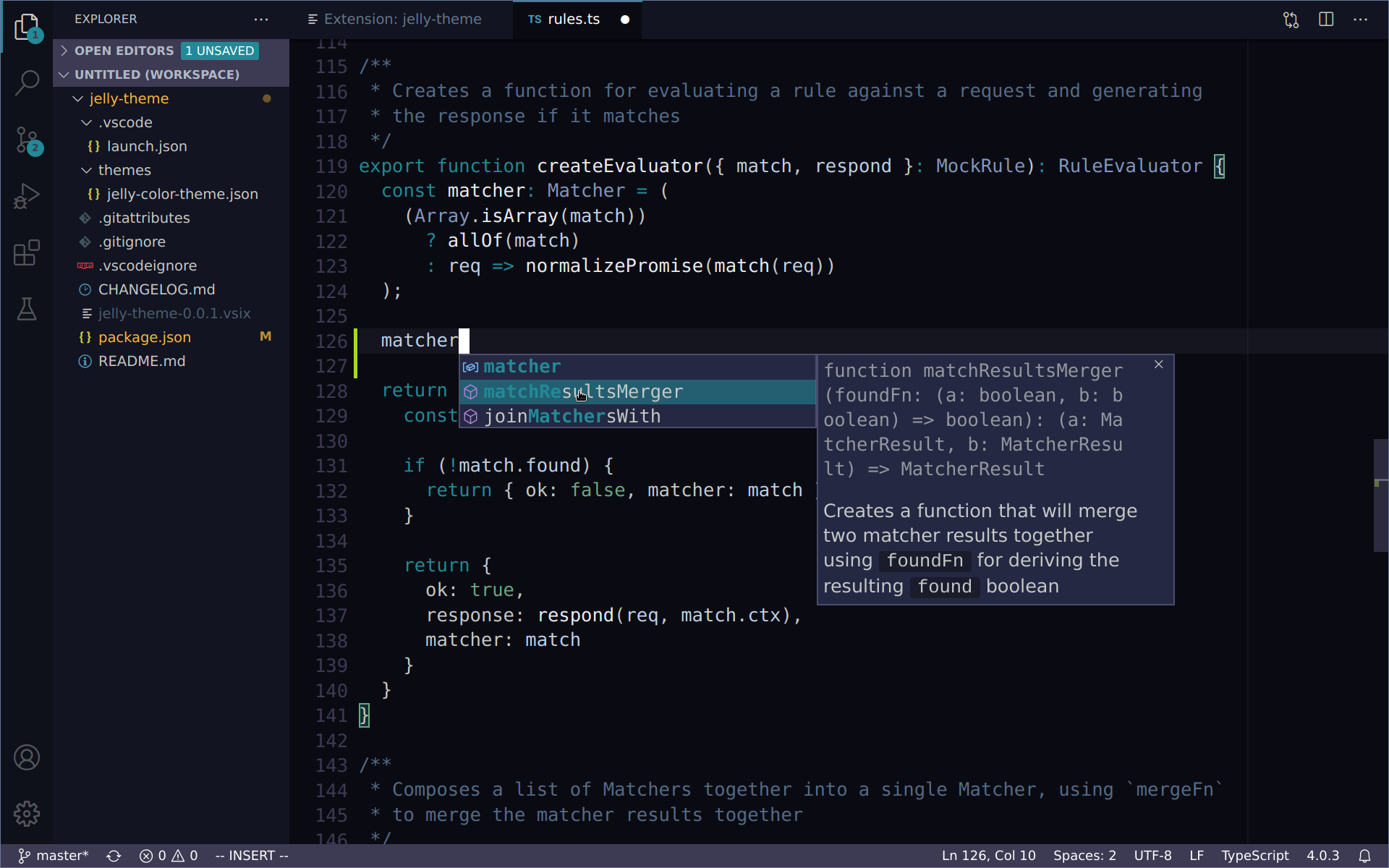This screenshot has height=868, width=1389.
Task: Click the joinMatchersWith suggestion cube icon
Action: (470, 417)
